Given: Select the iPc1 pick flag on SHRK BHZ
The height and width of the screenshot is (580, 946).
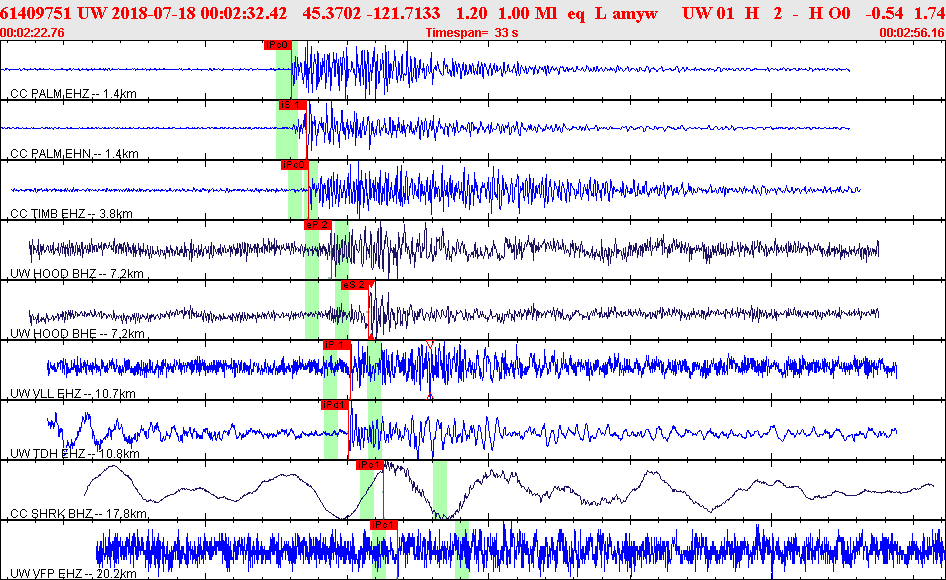Looking at the screenshot, I should coord(369,465).
